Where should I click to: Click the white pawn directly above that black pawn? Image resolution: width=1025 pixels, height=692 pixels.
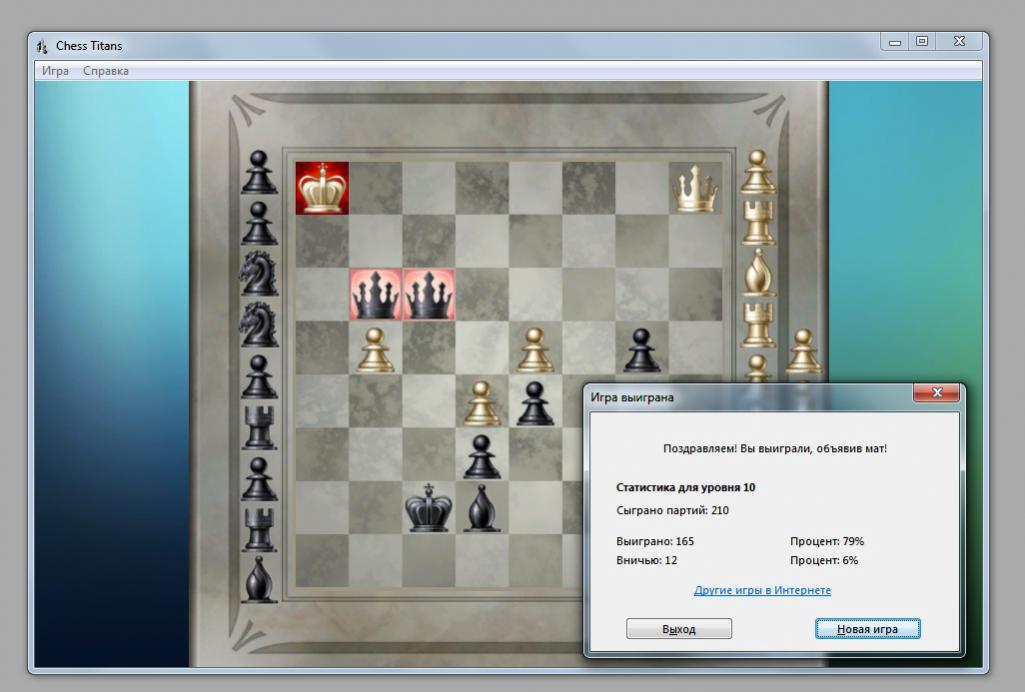[535, 350]
